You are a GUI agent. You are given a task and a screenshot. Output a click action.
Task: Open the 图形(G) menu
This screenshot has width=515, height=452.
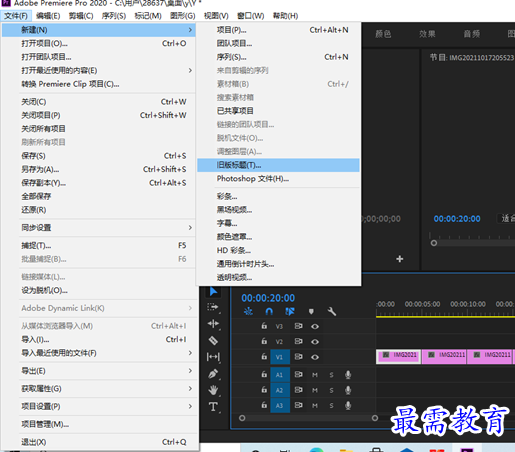[x=183, y=16]
